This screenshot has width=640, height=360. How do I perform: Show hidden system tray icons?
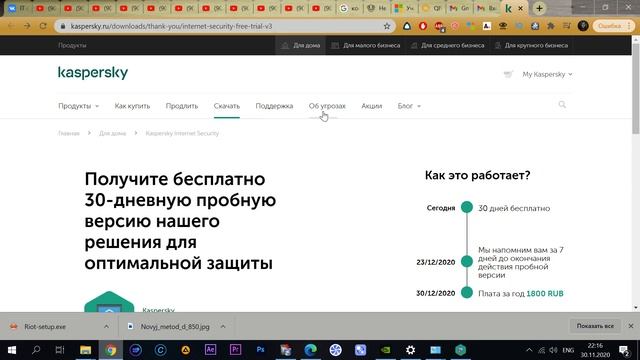pyautogui.click(x=529, y=350)
